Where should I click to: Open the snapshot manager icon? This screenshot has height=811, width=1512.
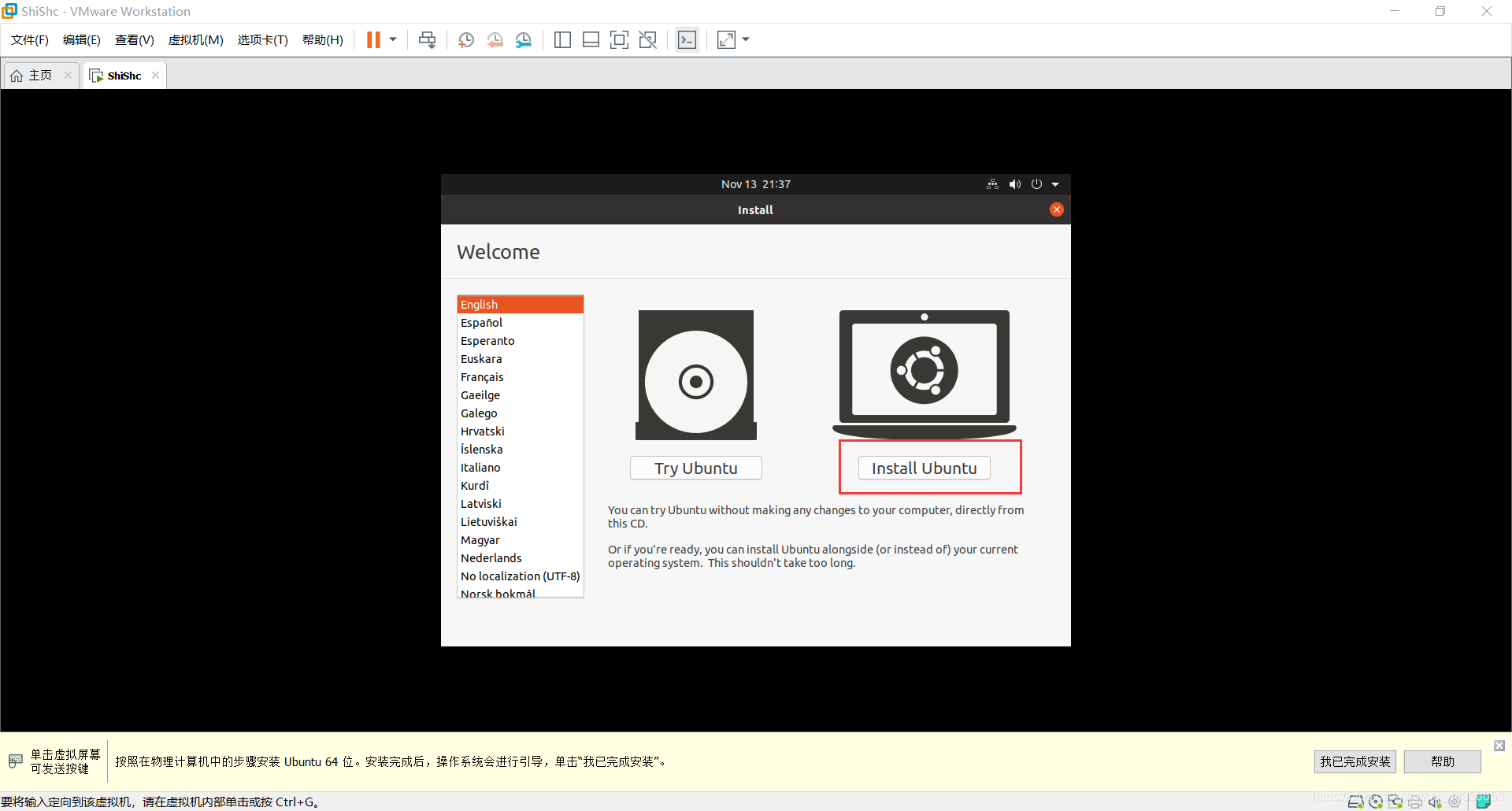[x=524, y=40]
